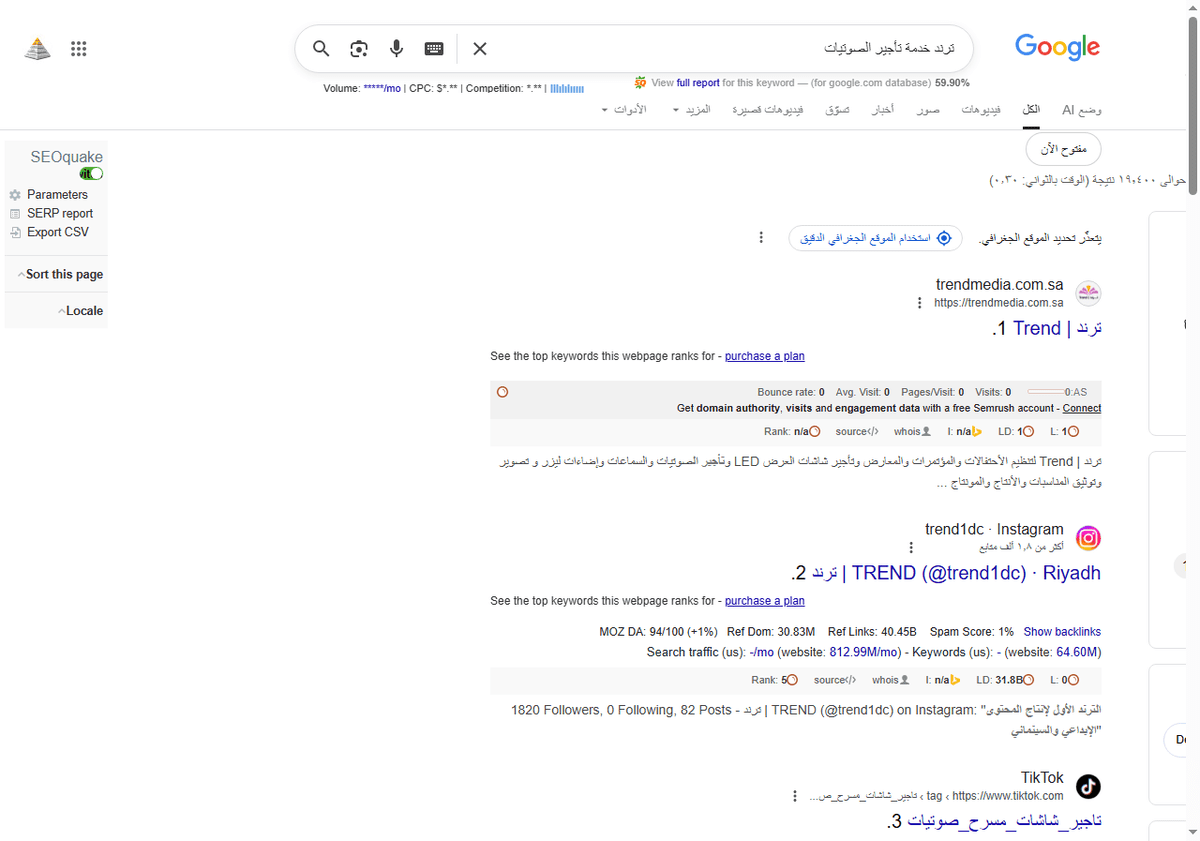
Task: Click the Google logo
Action: pos(1057,47)
